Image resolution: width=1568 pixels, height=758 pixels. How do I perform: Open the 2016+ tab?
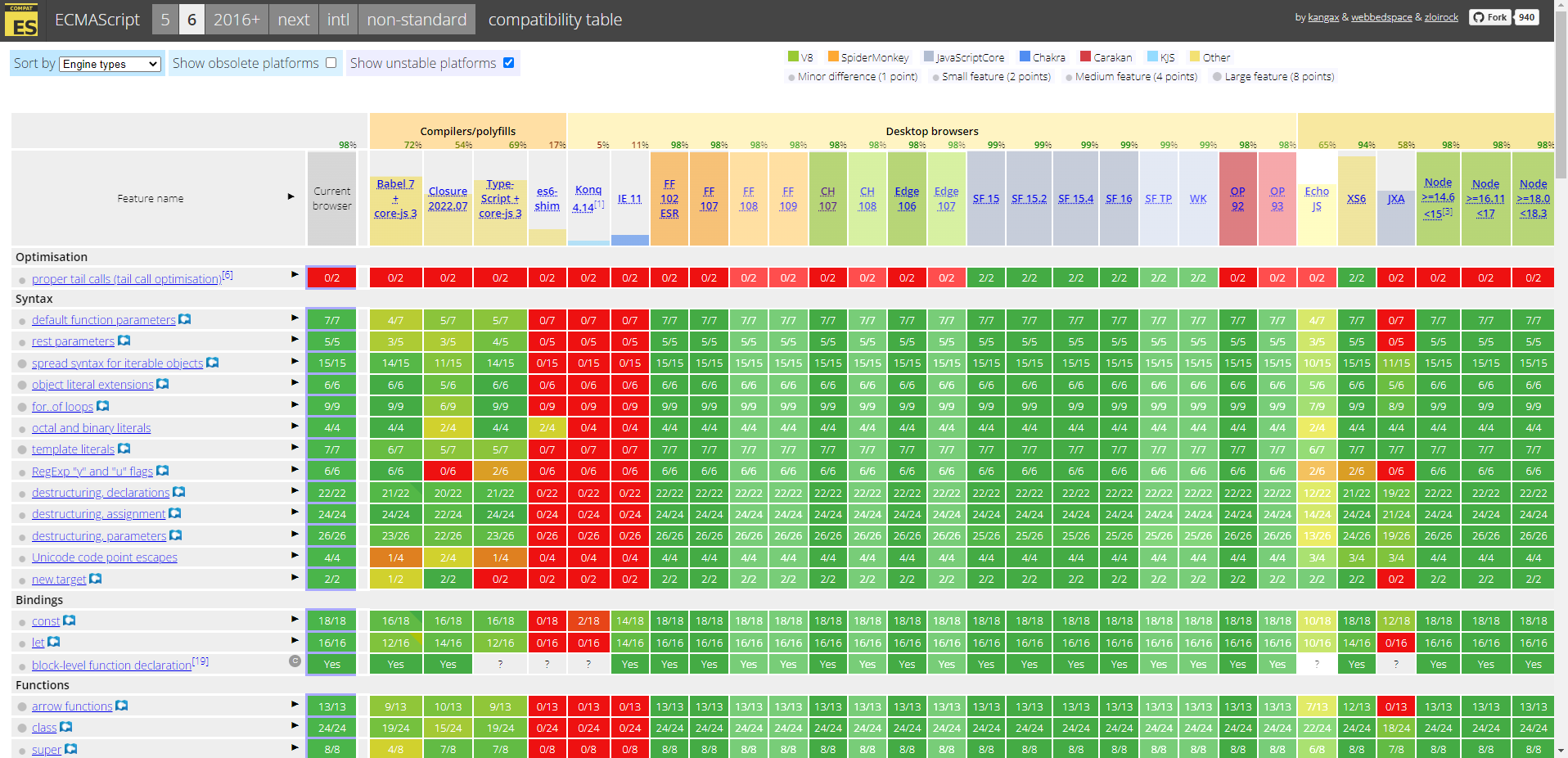[237, 20]
